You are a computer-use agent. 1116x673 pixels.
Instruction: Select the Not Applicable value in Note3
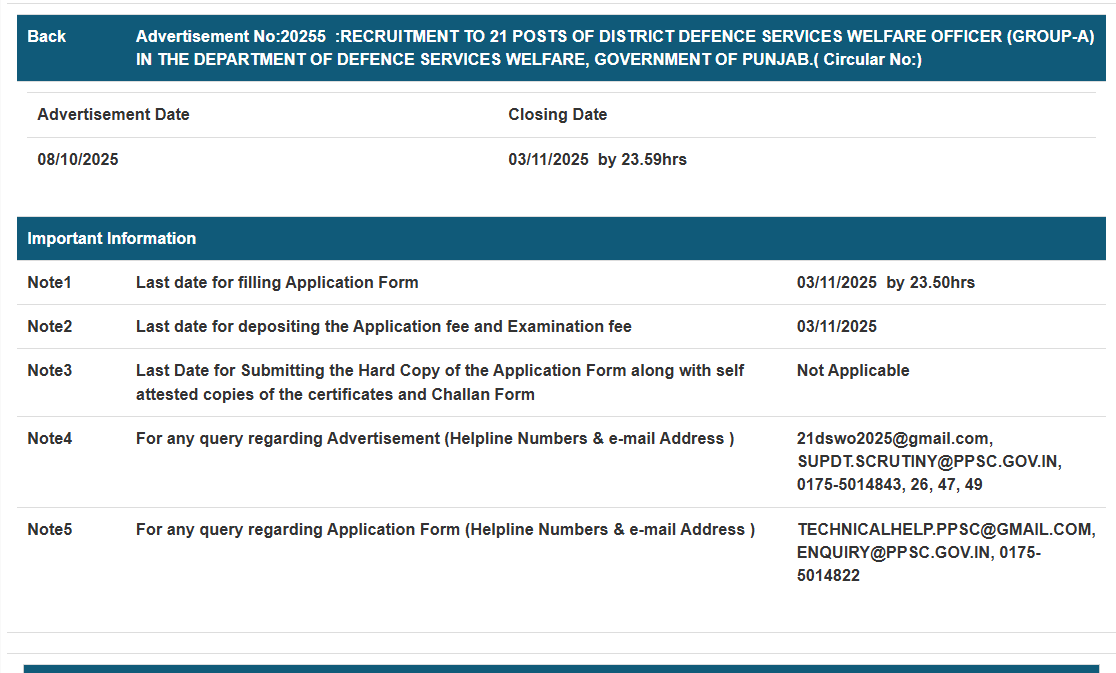click(853, 370)
